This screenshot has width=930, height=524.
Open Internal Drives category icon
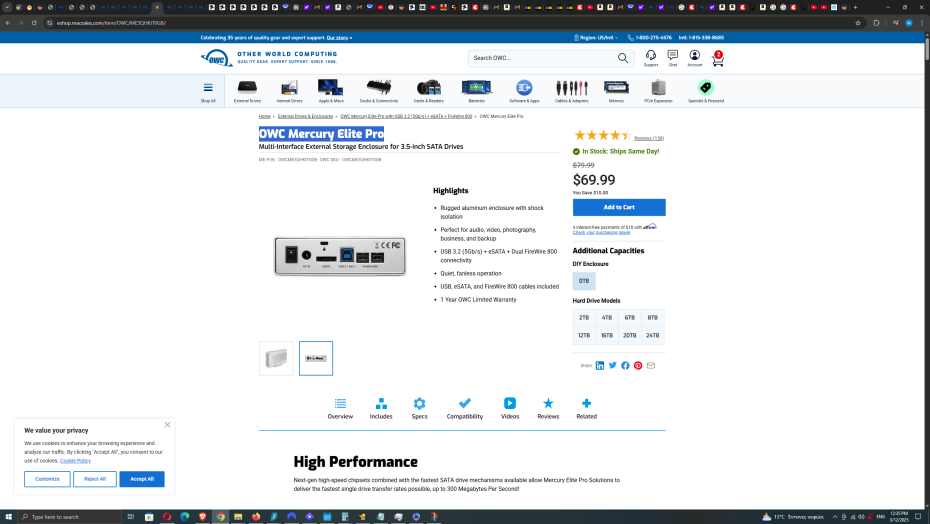pos(289,91)
